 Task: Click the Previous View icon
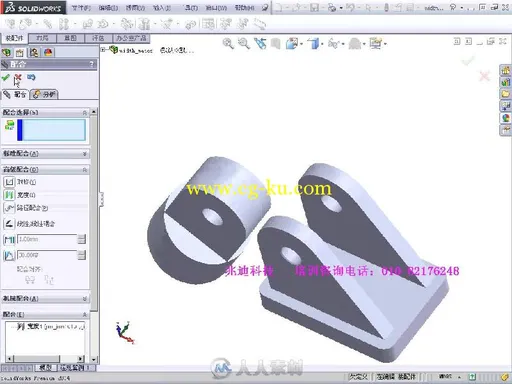click(x=260, y=44)
